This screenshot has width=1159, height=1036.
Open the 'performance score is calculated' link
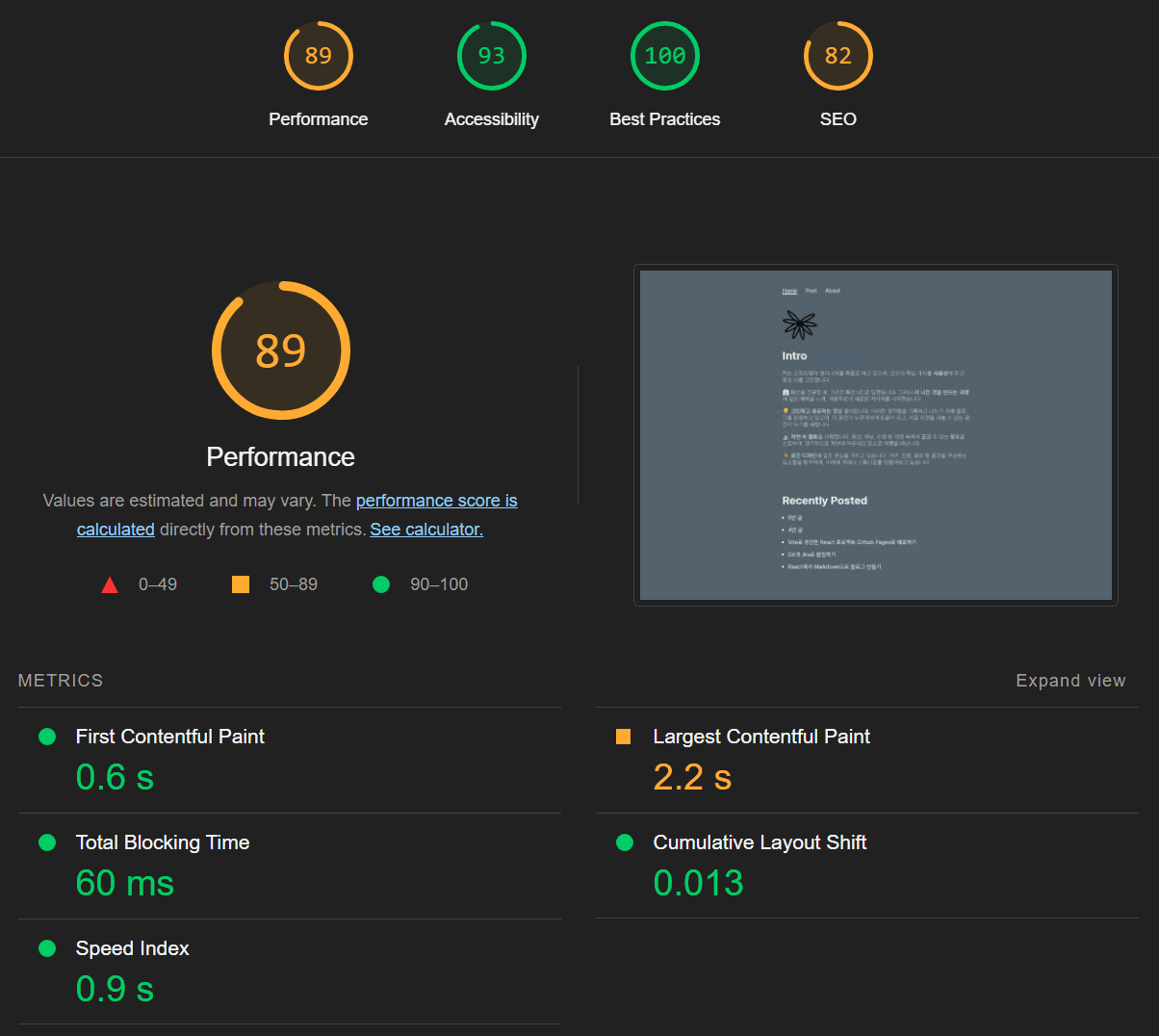[x=436, y=501]
